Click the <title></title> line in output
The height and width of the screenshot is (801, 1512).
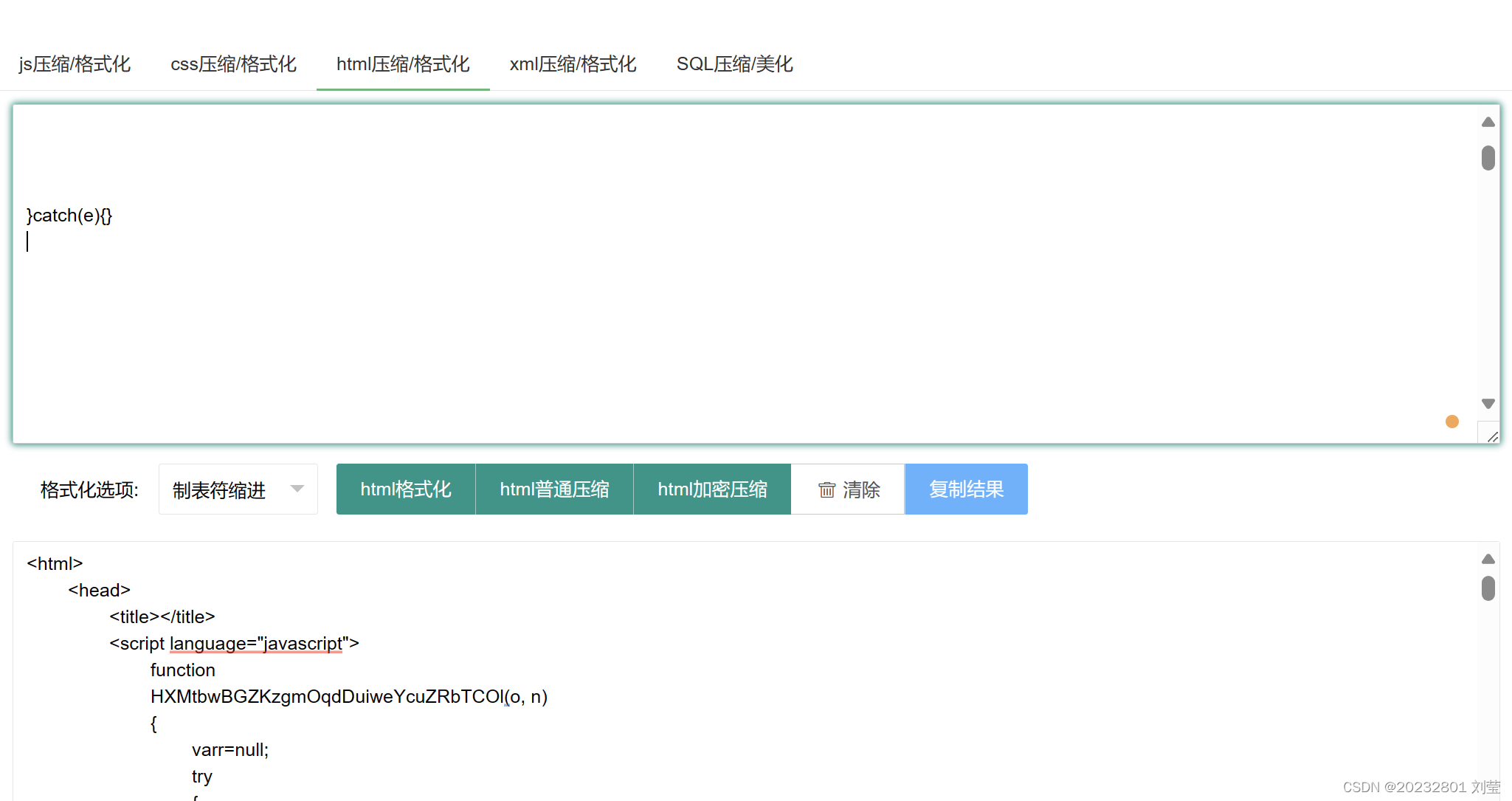[x=162, y=617]
